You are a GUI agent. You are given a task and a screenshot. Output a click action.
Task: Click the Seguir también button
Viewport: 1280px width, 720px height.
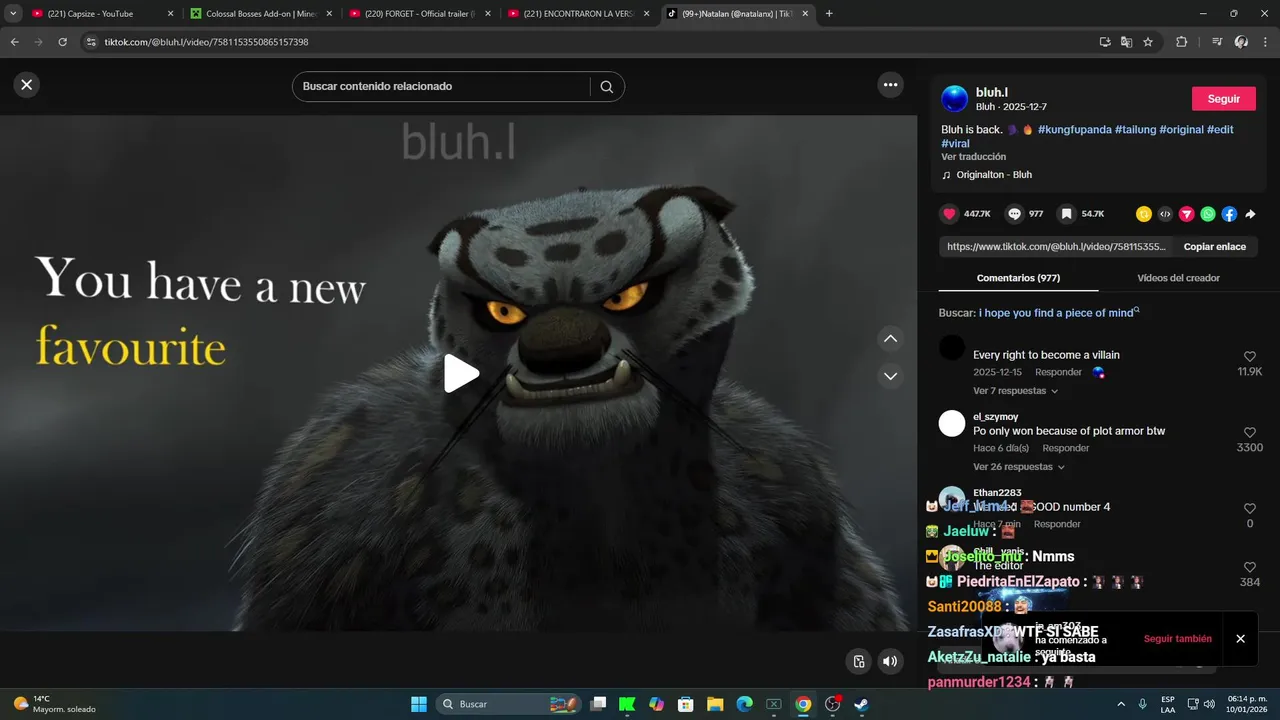pos(1177,639)
